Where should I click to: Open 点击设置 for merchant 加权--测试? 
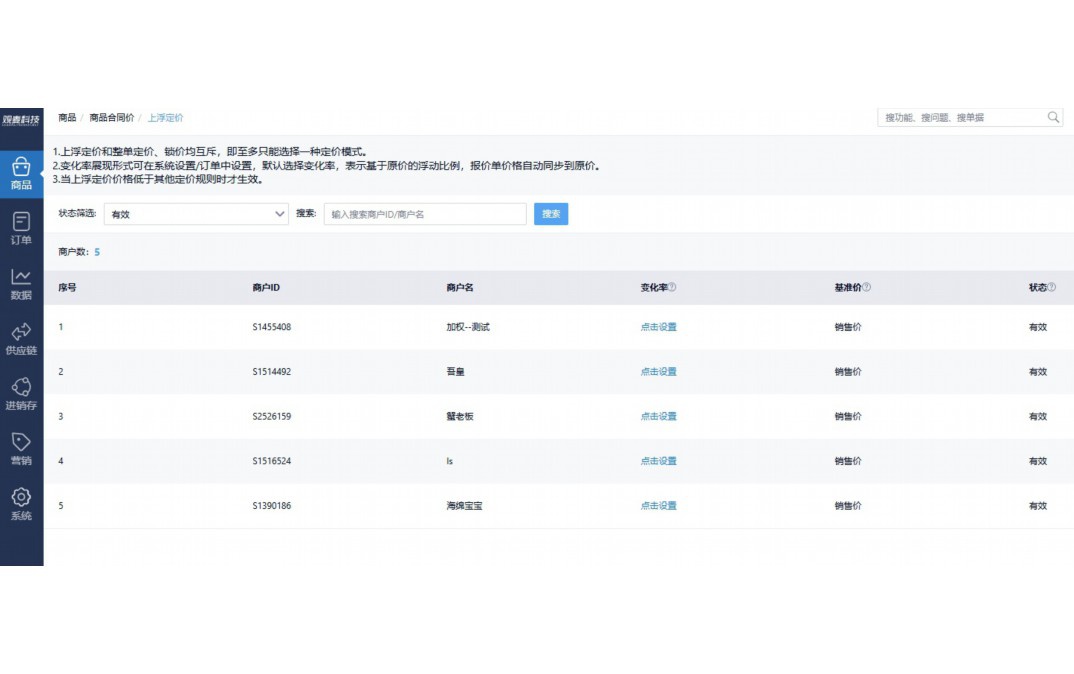click(x=661, y=326)
